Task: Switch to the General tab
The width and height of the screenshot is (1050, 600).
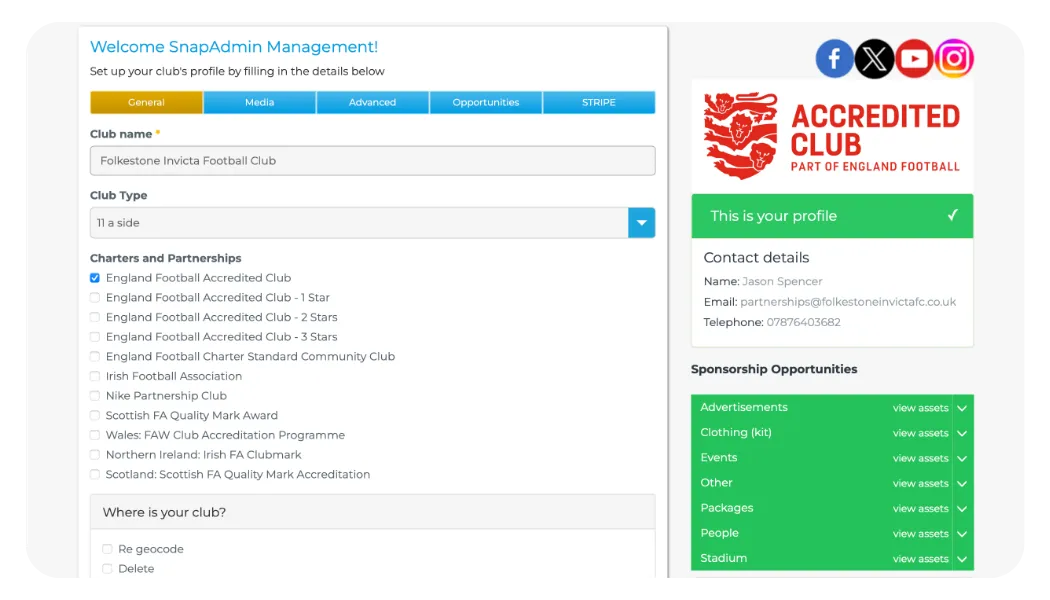Action: pyautogui.click(x=146, y=102)
